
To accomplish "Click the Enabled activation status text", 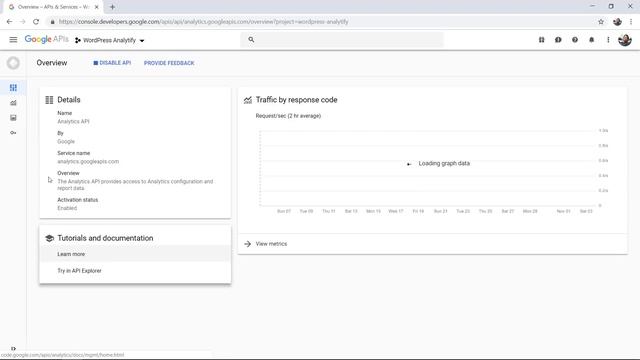I will [67, 208].
